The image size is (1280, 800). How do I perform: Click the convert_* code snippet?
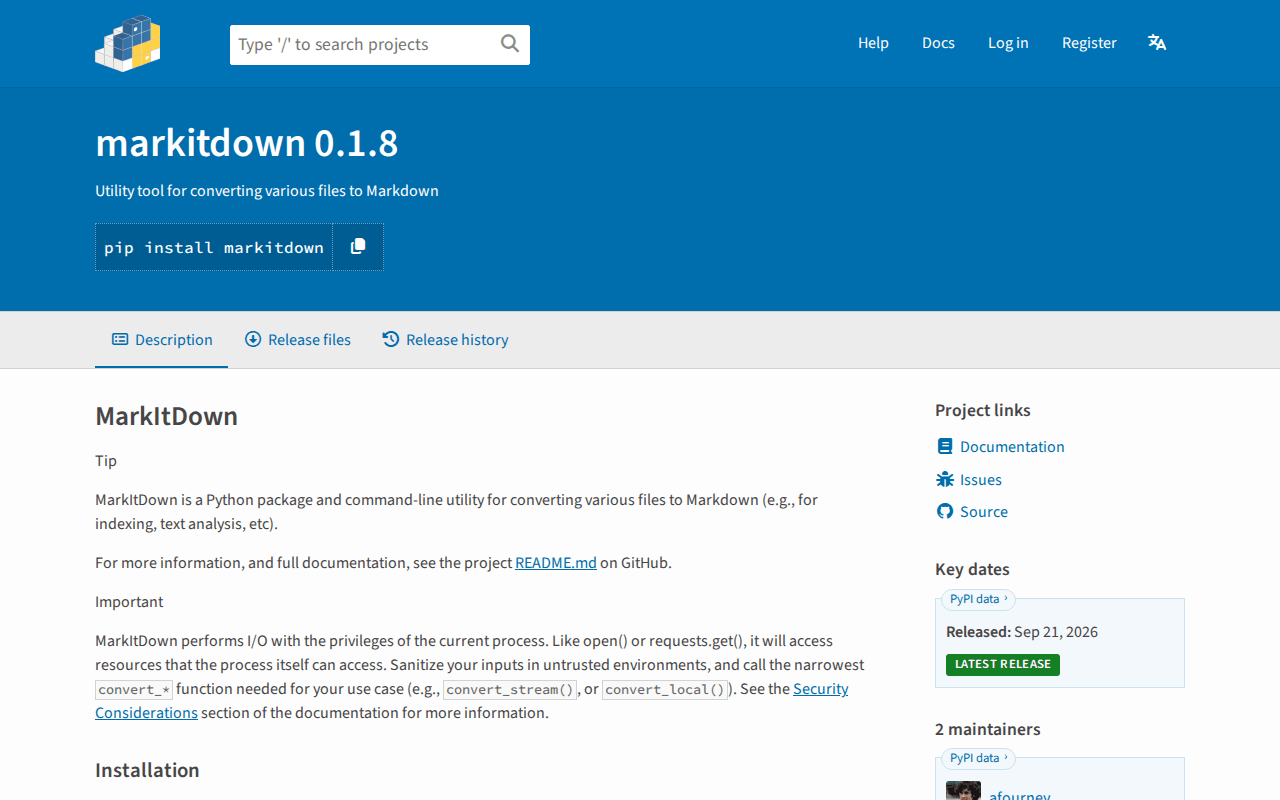click(135, 689)
